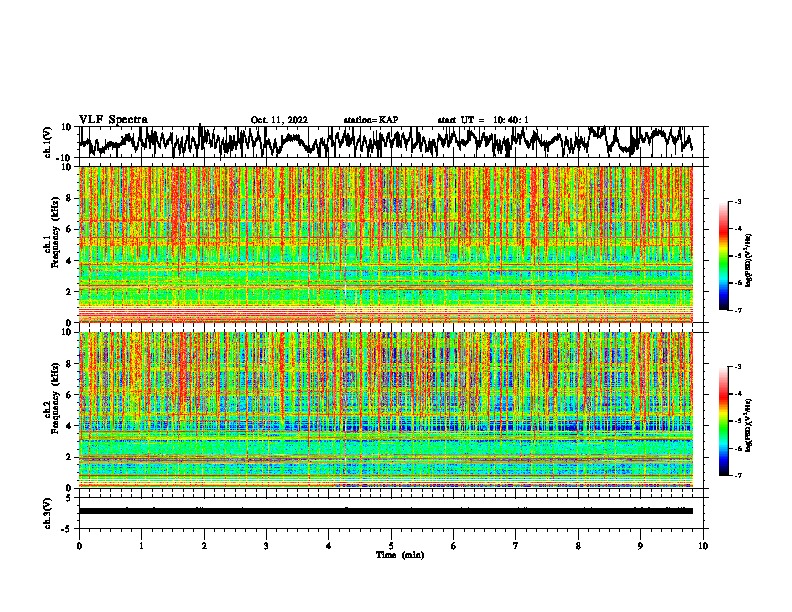Click time axis tick label "3"
This screenshot has height=612, width=792.
pyautogui.click(x=266, y=546)
